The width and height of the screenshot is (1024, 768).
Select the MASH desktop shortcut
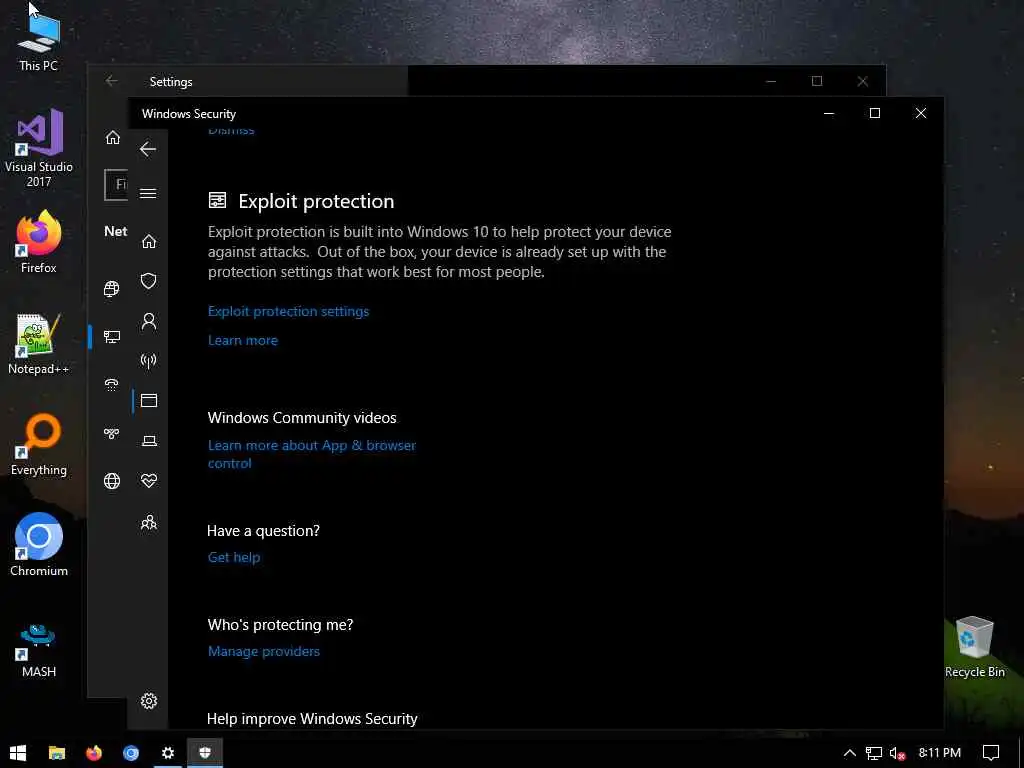[x=39, y=650]
